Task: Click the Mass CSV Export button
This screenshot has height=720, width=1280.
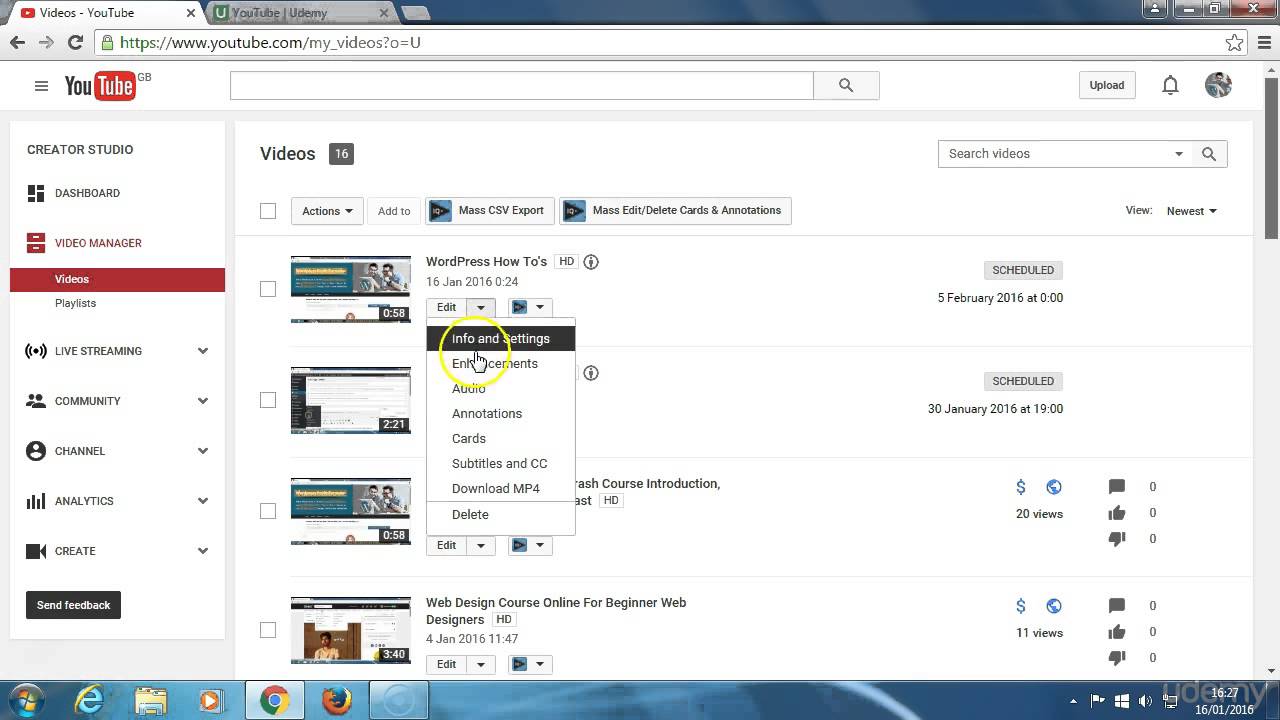Action: [489, 211]
